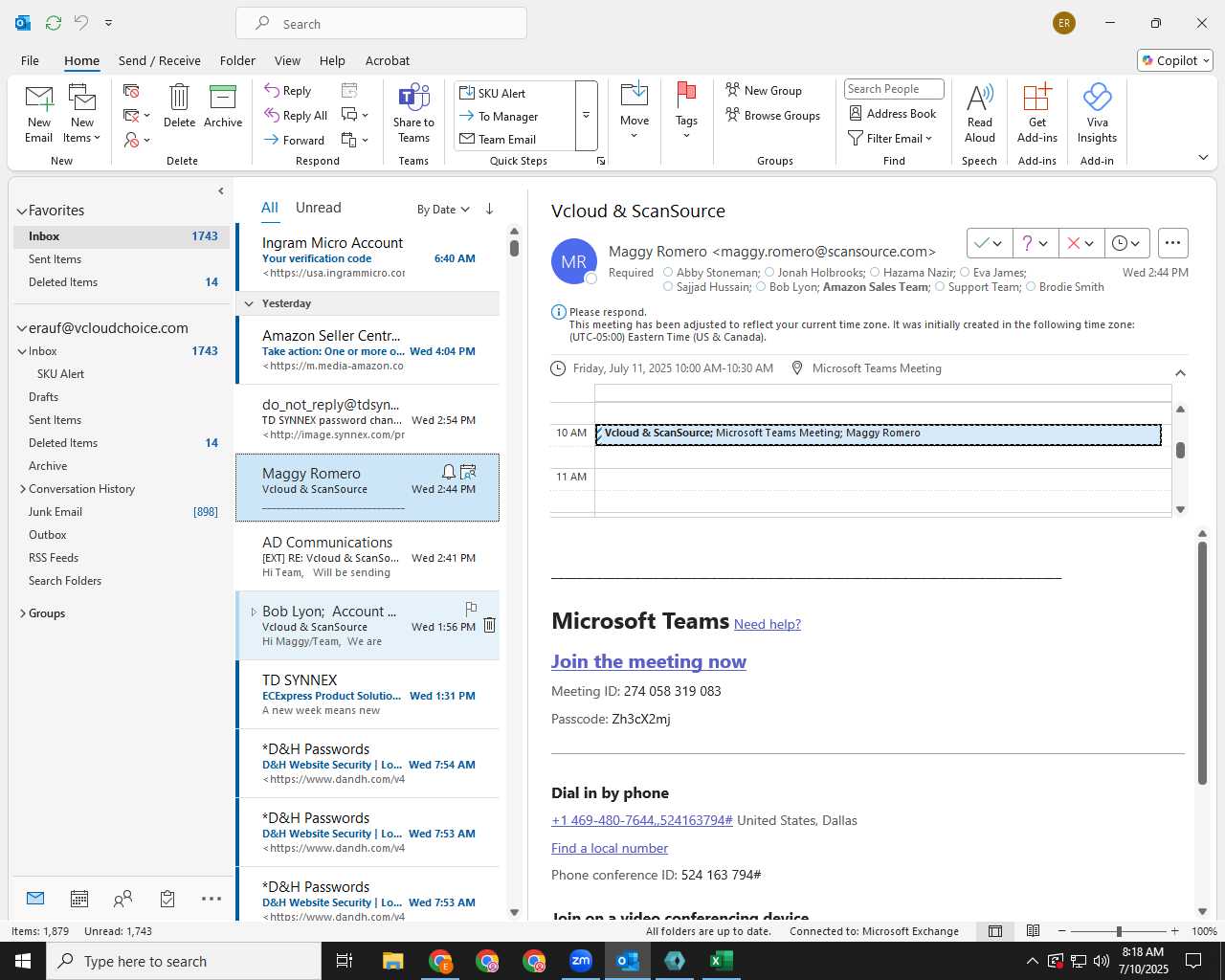Click Undo in the quick access toolbar
1225x980 pixels.
[81, 23]
